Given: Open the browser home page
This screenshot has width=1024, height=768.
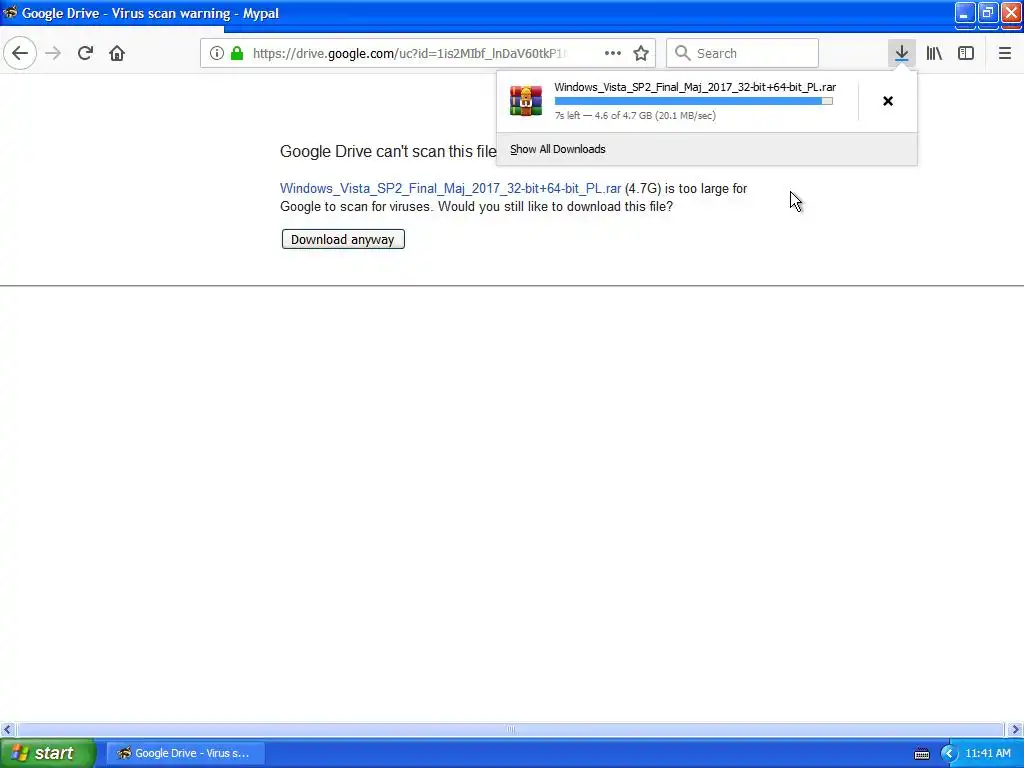Looking at the screenshot, I should pos(117,53).
